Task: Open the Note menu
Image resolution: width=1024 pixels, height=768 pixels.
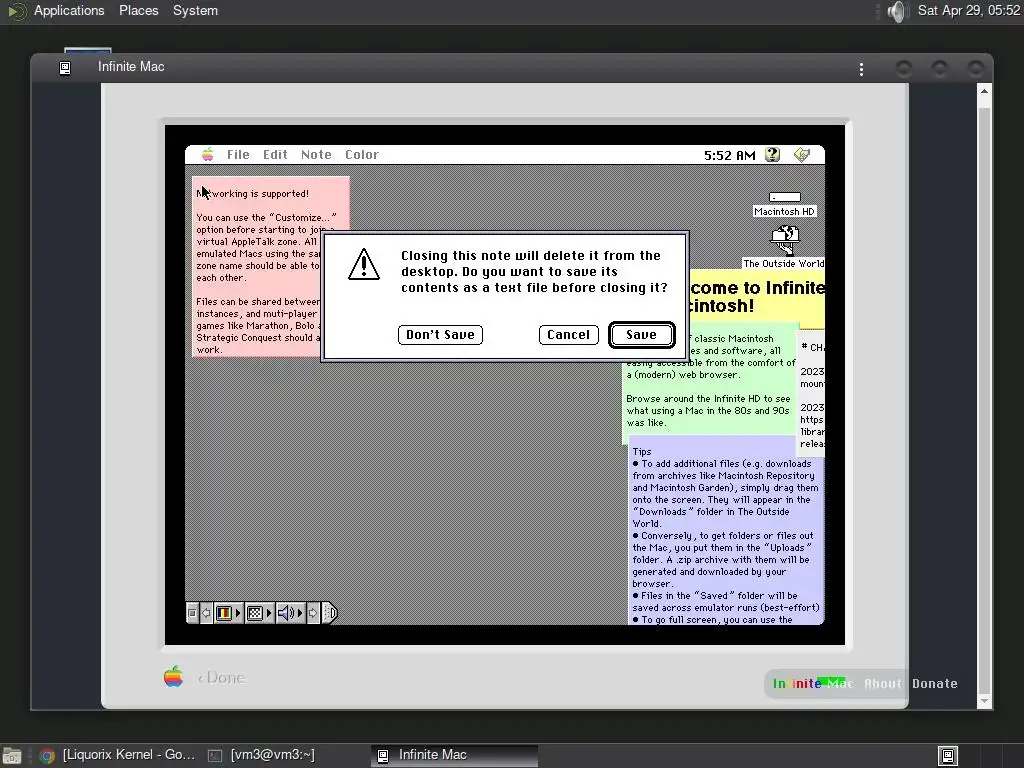Action: (316, 155)
